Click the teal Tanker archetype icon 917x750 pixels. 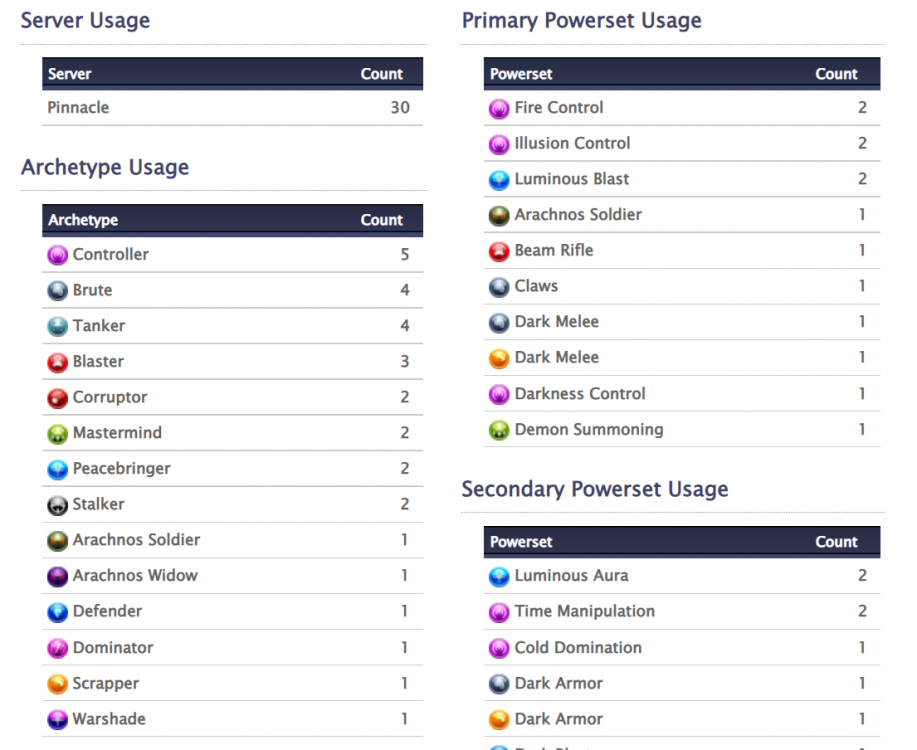(57, 326)
